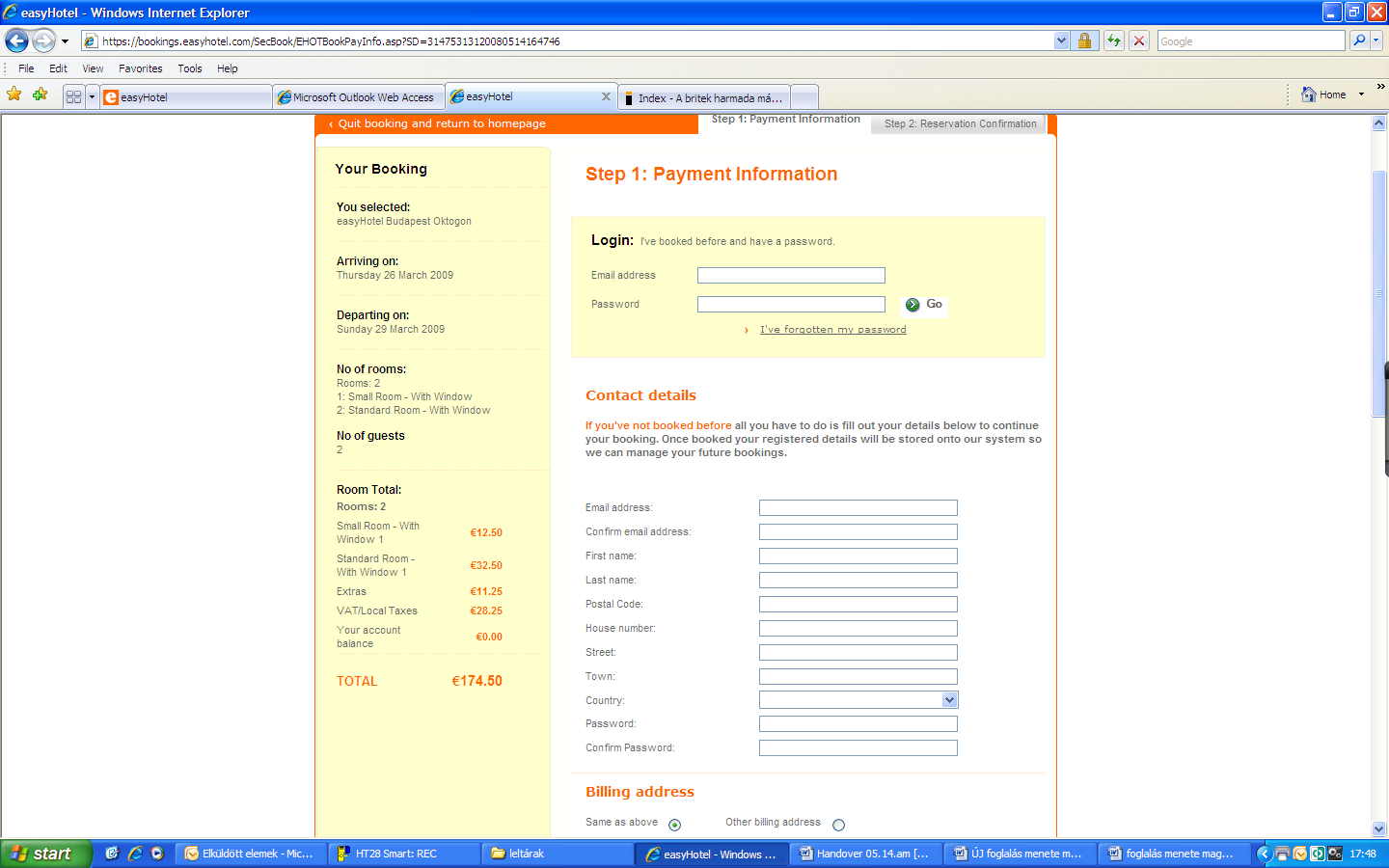Click Internet Explorer quick launch icon

click(135, 854)
